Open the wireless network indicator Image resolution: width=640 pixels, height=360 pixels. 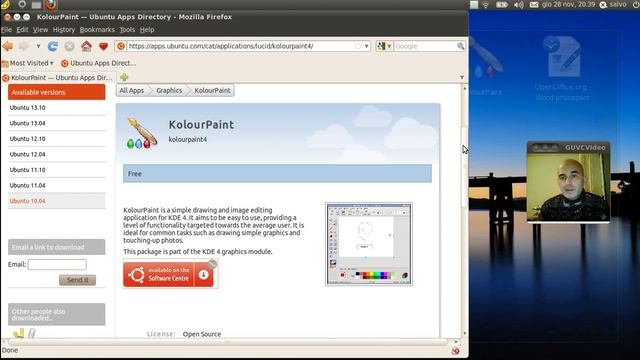[485, 4]
